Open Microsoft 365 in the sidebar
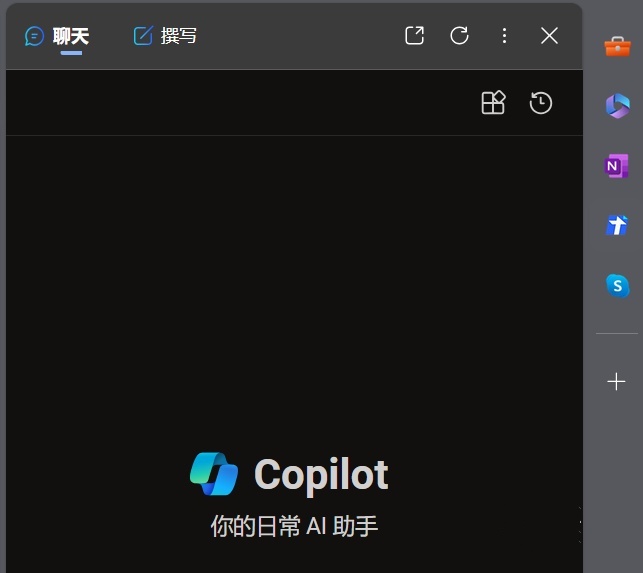Viewport: 643px width, 573px height. click(617, 106)
